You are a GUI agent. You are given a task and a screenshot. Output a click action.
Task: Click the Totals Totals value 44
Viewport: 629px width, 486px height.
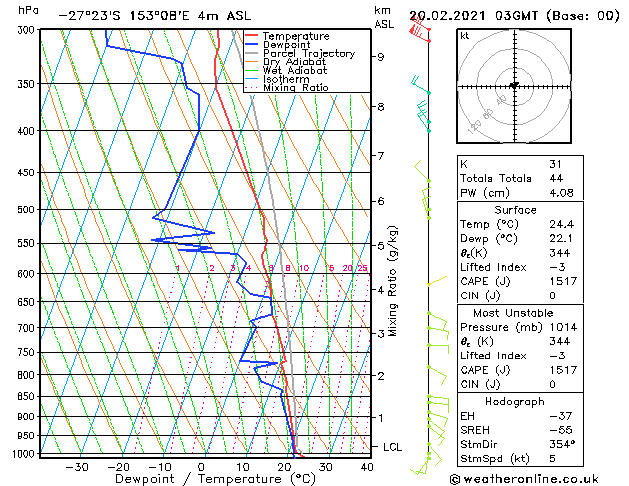click(x=556, y=178)
